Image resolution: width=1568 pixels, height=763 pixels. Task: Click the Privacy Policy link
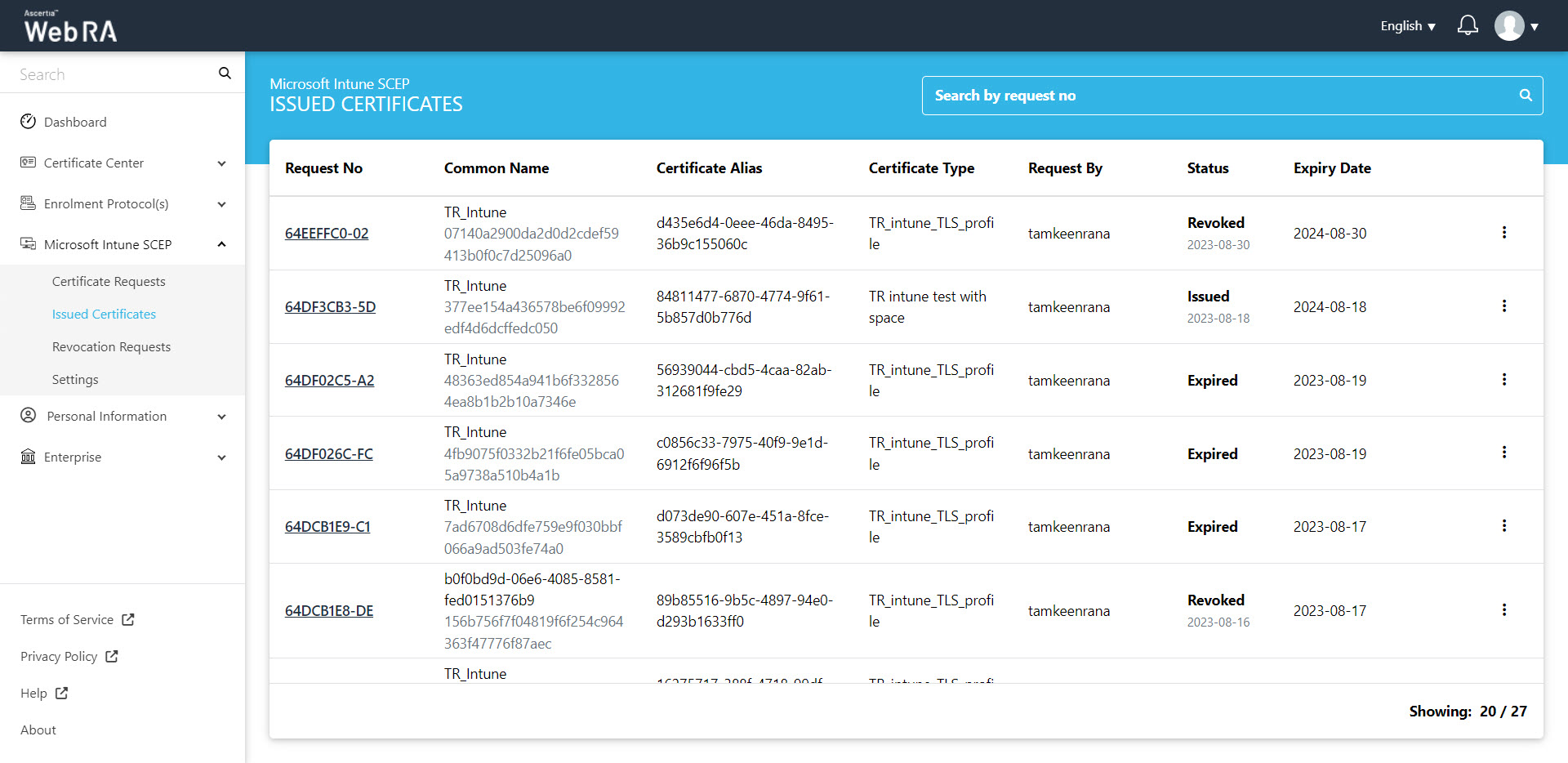coord(59,656)
